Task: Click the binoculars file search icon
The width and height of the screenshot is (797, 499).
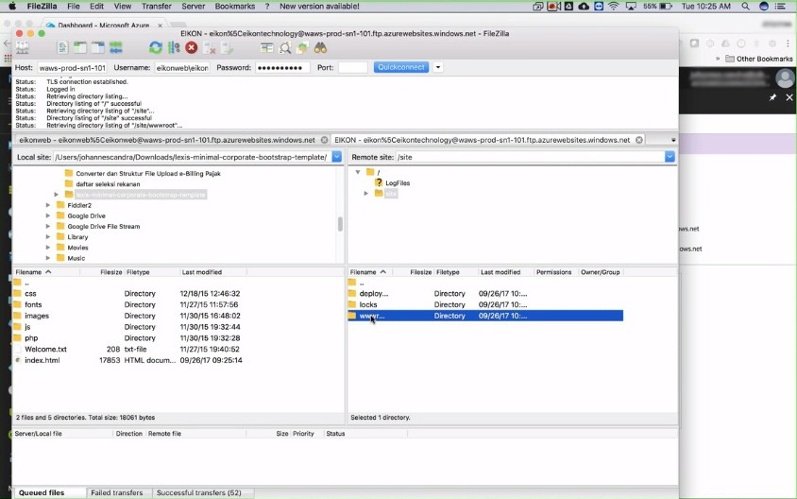Action: tap(320, 48)
